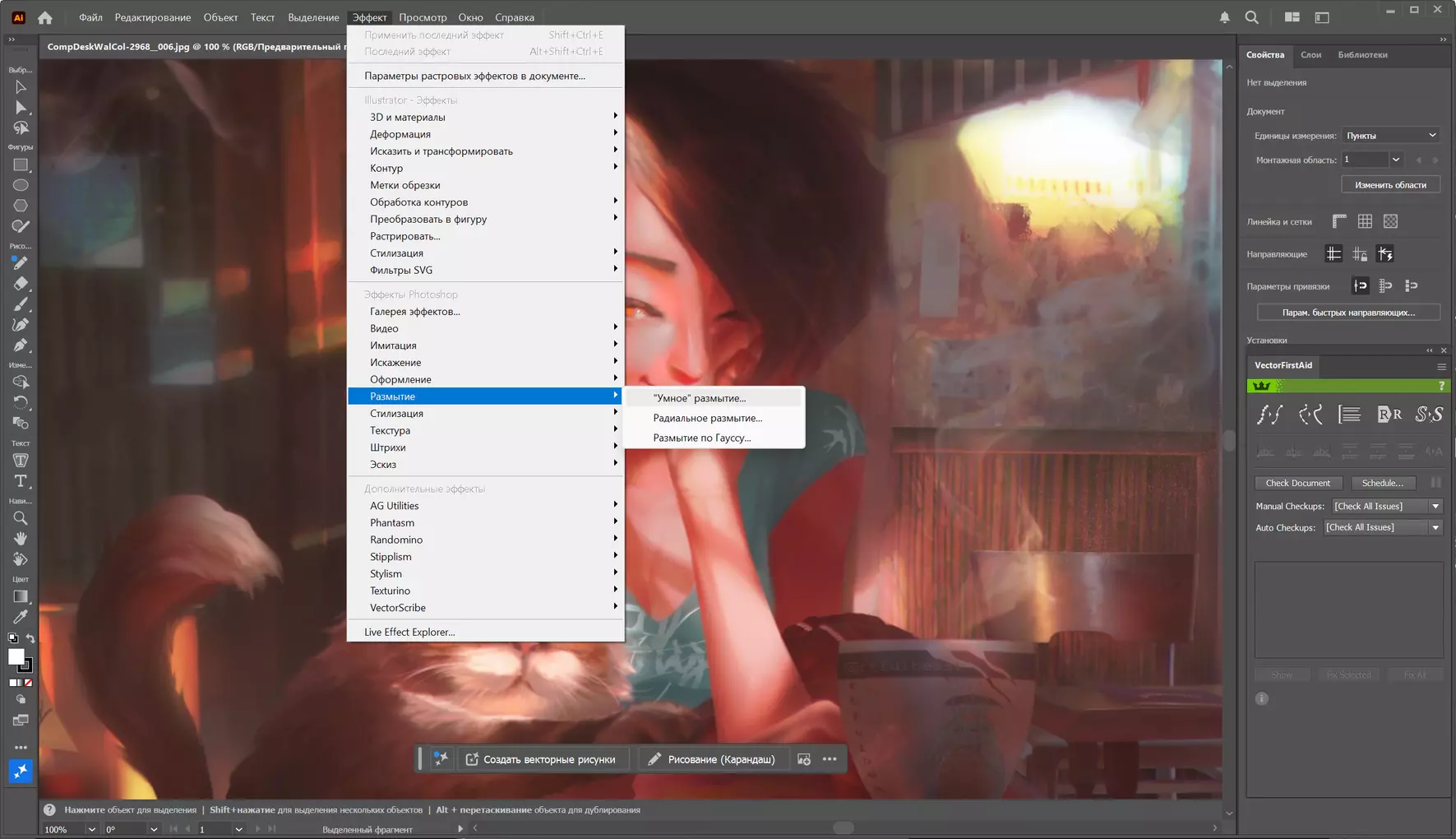Image resolution: width=1456 pixels, height=839 pixels.
Task: Set color to none (red slash)
Action: coord(29,683)
